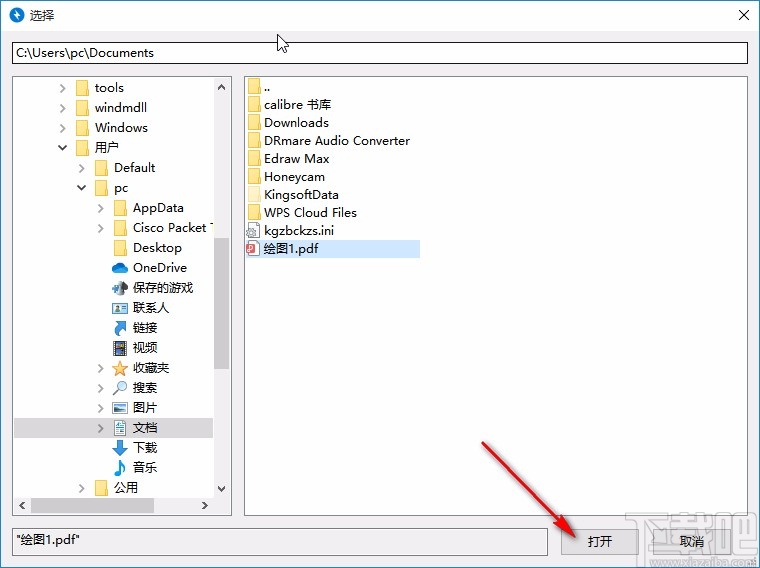This screenshot has height=568, width=760.
Task: Click the kgzbckzs.ini file icon
Action: (253, 231)
